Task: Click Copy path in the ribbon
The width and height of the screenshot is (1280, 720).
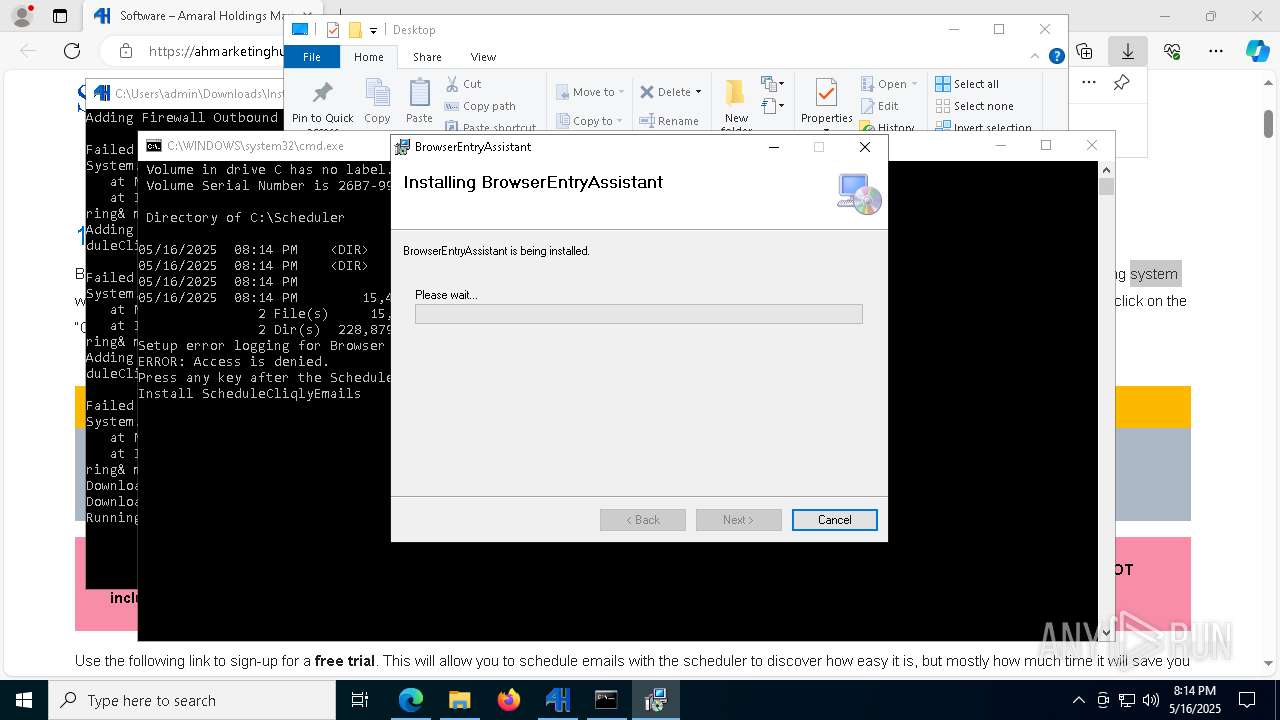Action: click(x=481, y=106)
